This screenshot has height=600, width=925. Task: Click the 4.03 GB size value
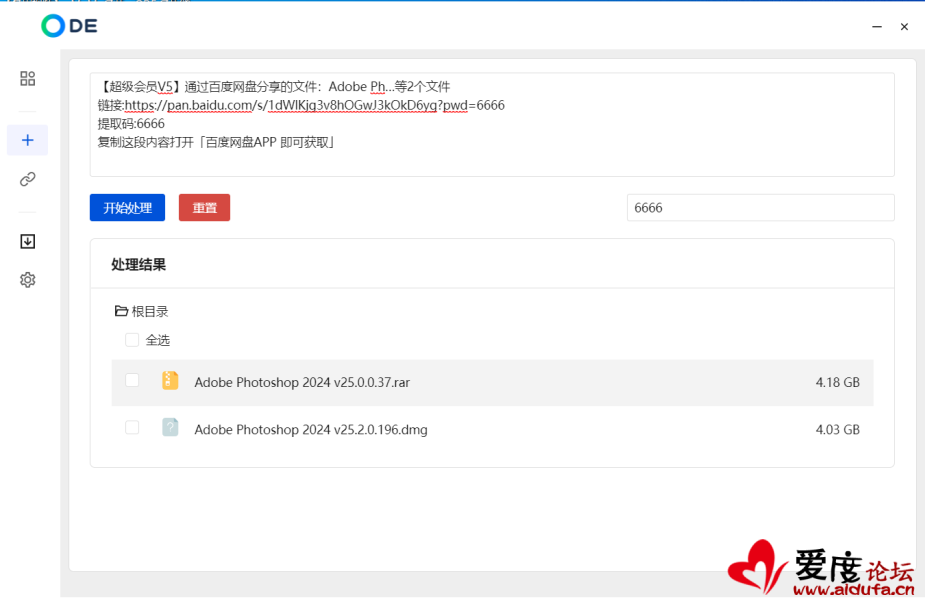tap(838, 429)
